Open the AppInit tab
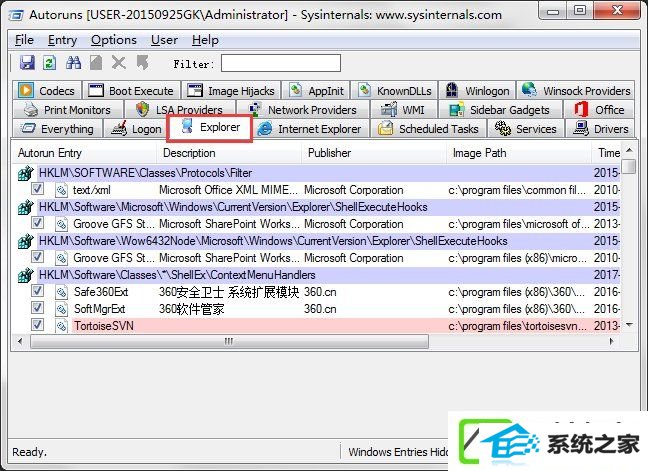Image resolution: width=648 pixels, height=471 pixels. (317, 90)
